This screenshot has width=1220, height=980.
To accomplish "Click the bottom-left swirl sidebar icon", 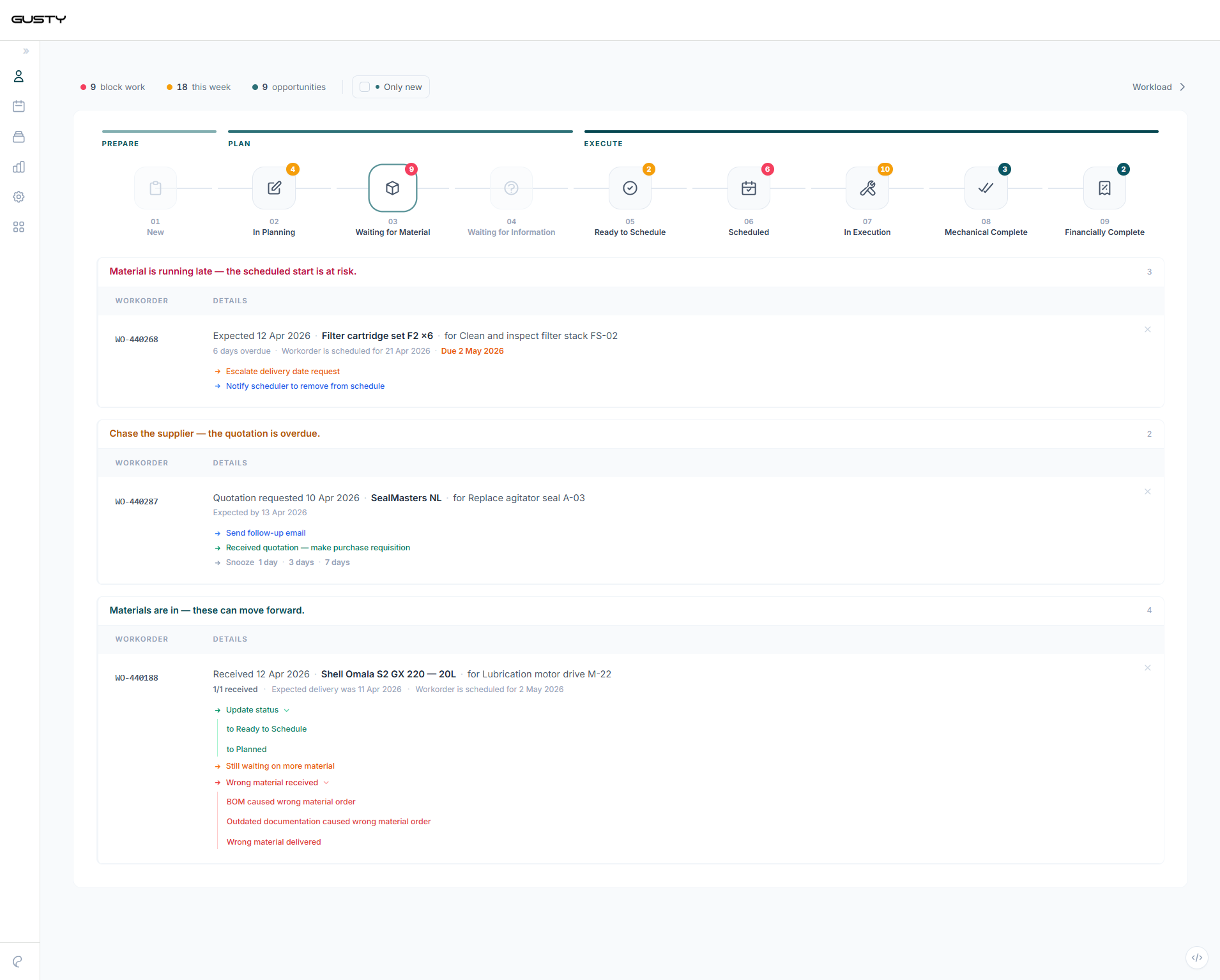I will click(x=18, y=961).
